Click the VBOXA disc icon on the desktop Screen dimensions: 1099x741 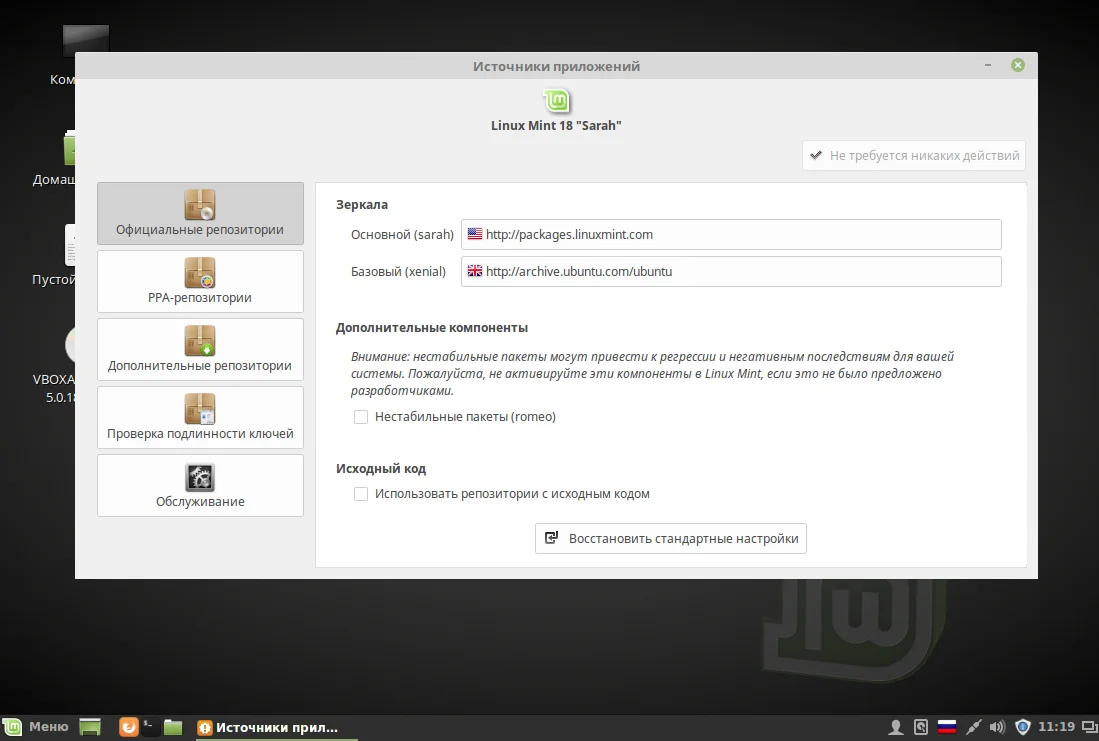71,344
